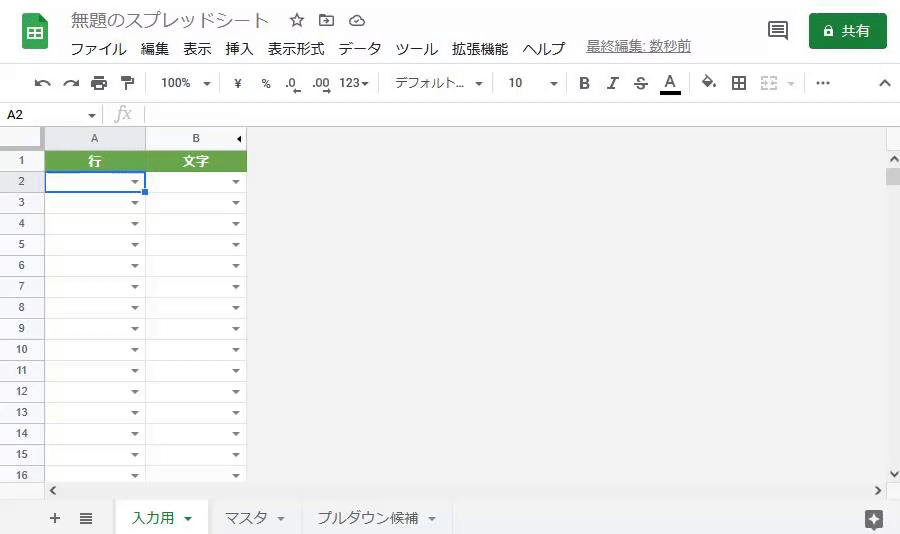This screenshot has height=534, width=900.
Task: Select the column B header
Action: coord(196,138)
